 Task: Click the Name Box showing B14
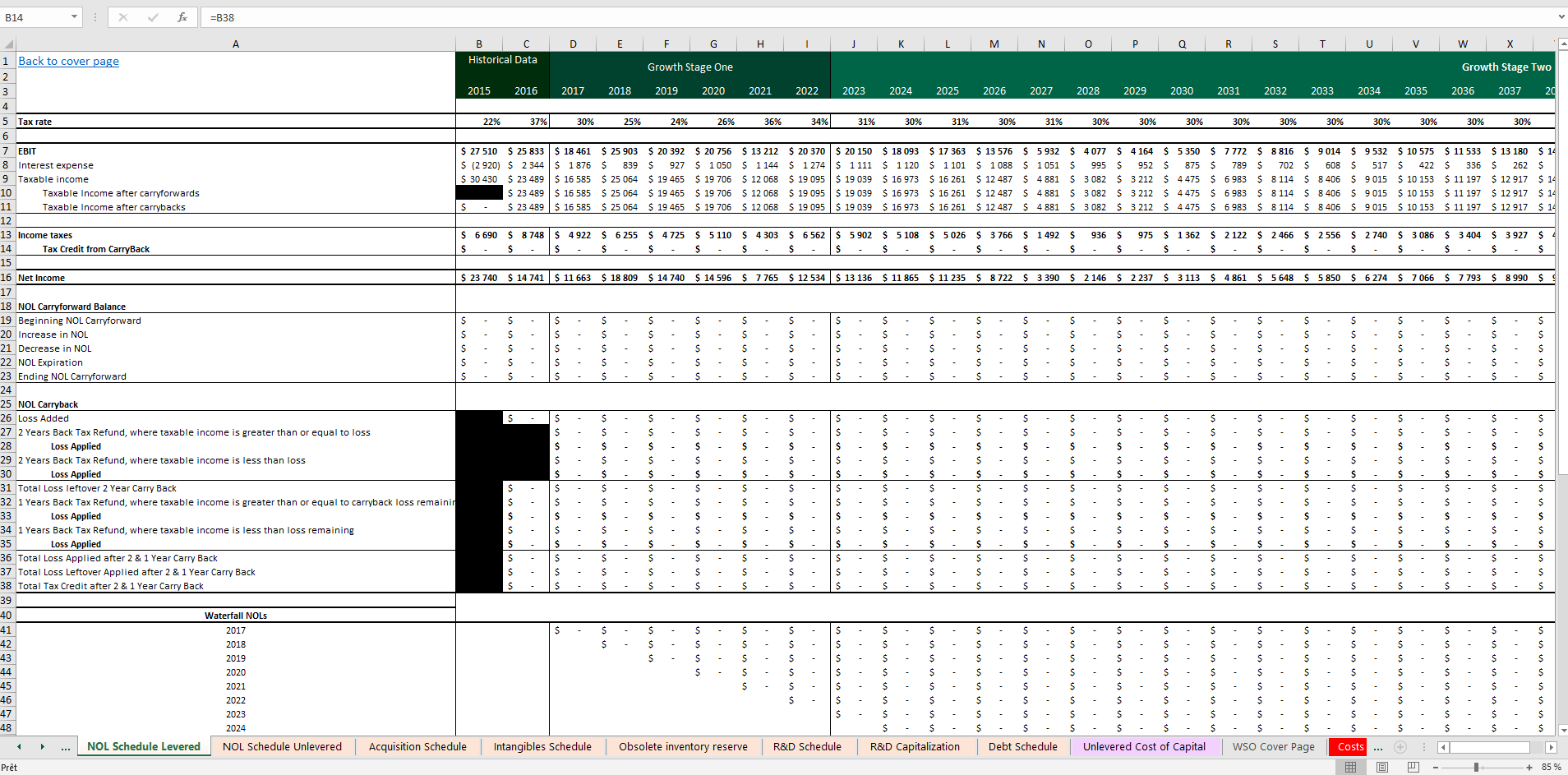click(x=35, y=17)
